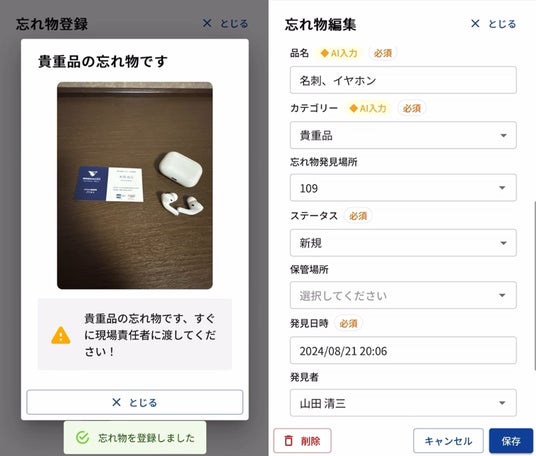The height and width of the screenshot is (456, 536).
Task: Open the ステータス dropdown showing 新規
Action: click(403, 243)
